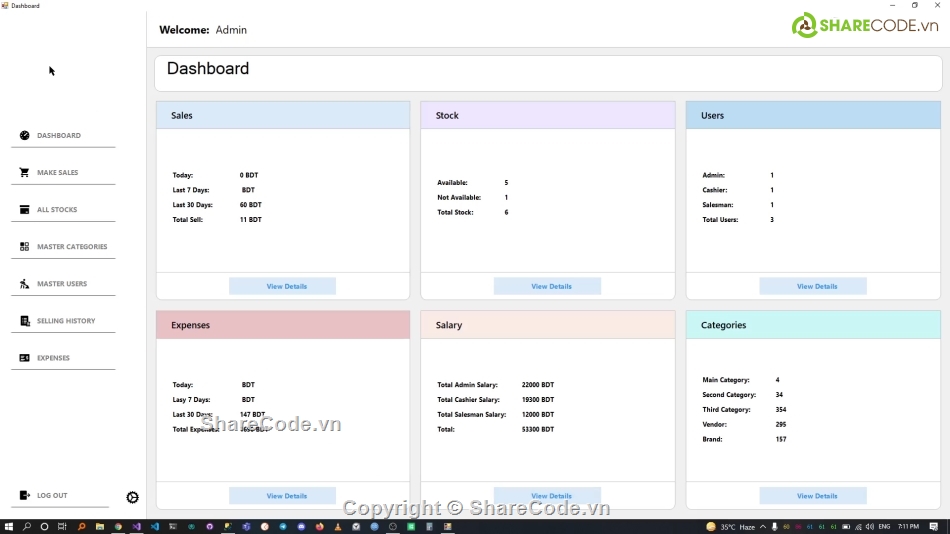This screenshot has width=950, height=534.
Task: Open the Expenses sidebar label
Action: pos(53,358)
